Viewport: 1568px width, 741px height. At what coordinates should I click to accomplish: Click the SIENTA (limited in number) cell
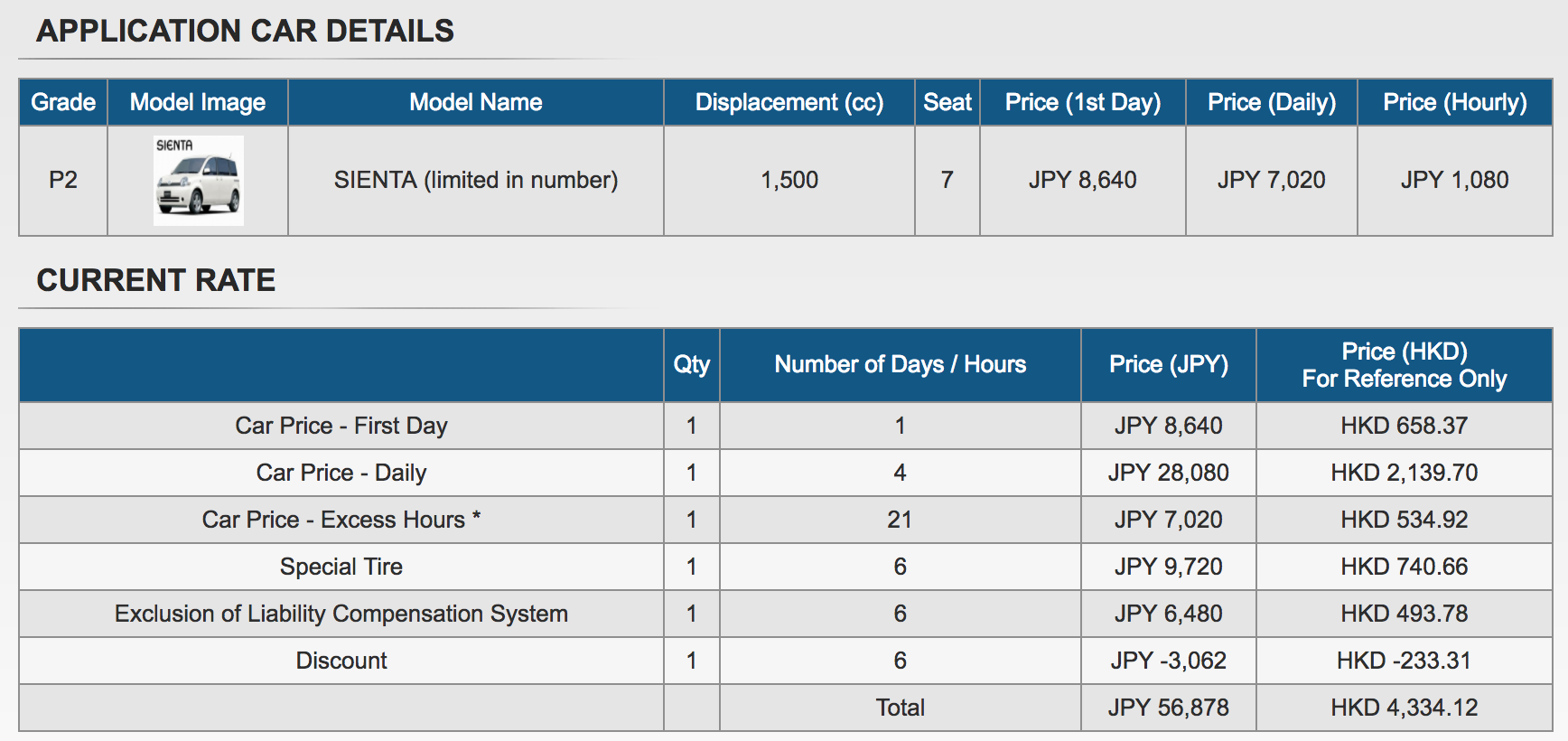pyautogui.click(x=476, y=180)
